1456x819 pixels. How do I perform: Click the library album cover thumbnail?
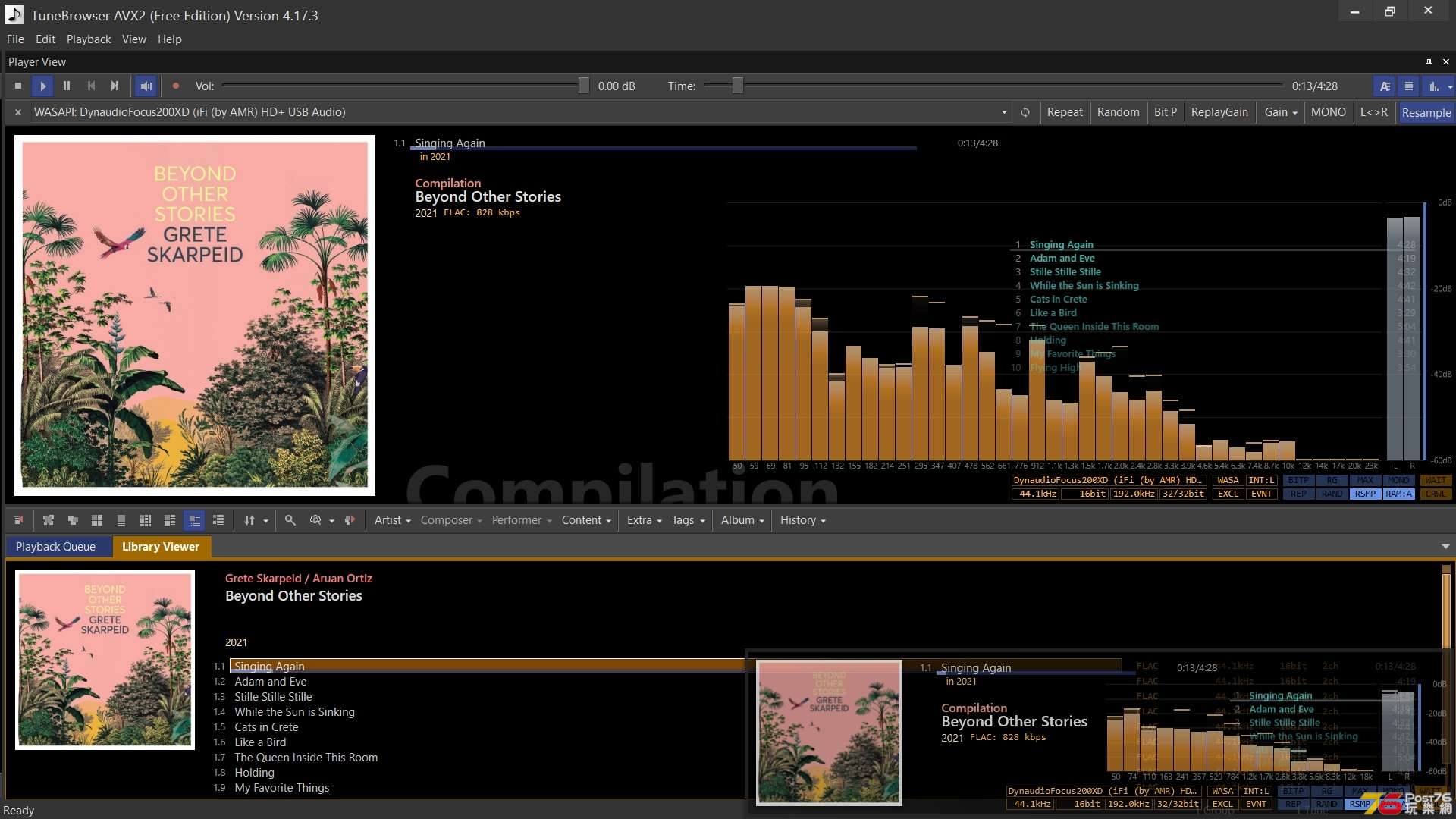tap(105, 660)
